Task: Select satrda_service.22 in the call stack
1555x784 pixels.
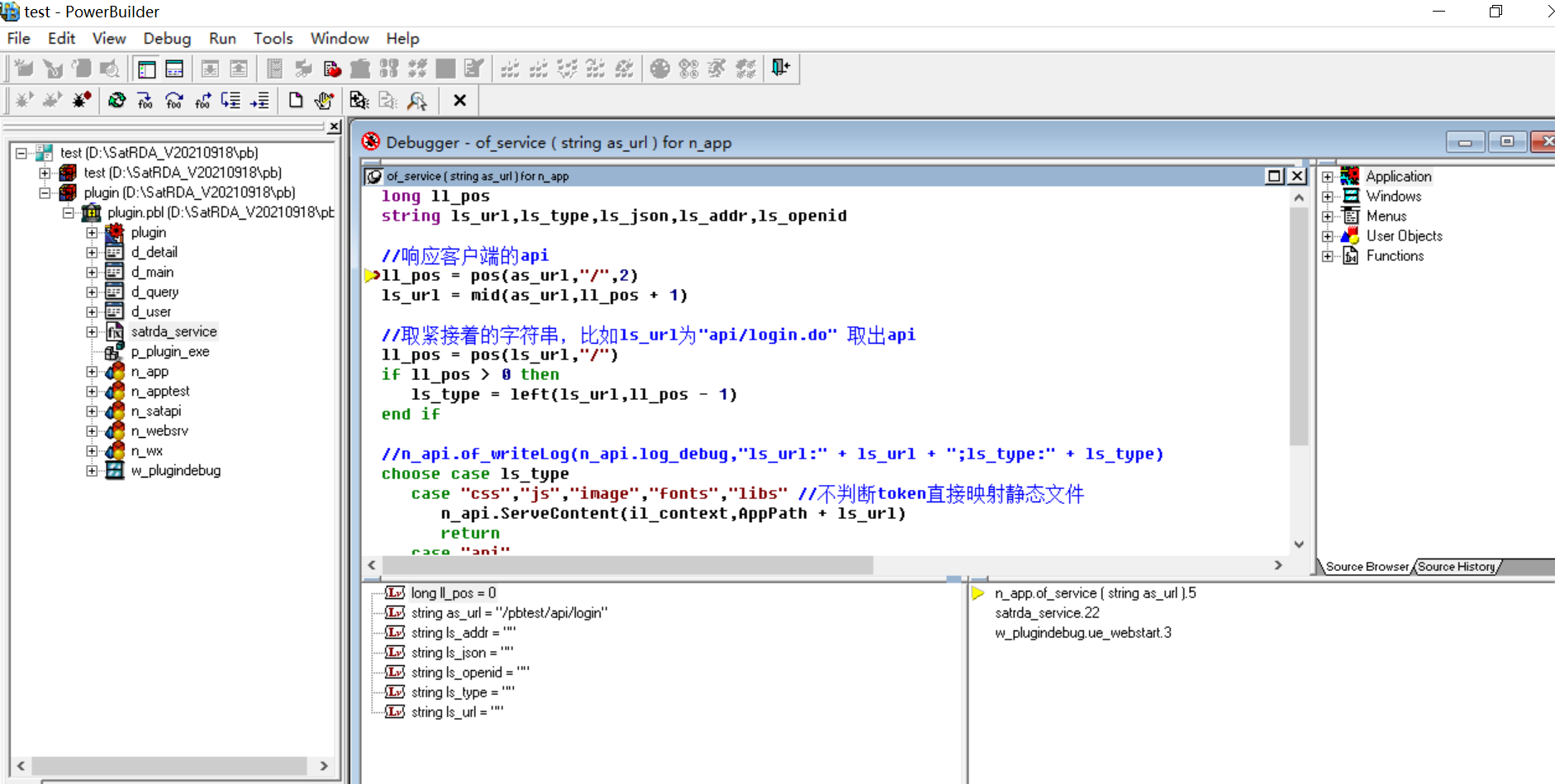Action: click(x=1048, y=612)
